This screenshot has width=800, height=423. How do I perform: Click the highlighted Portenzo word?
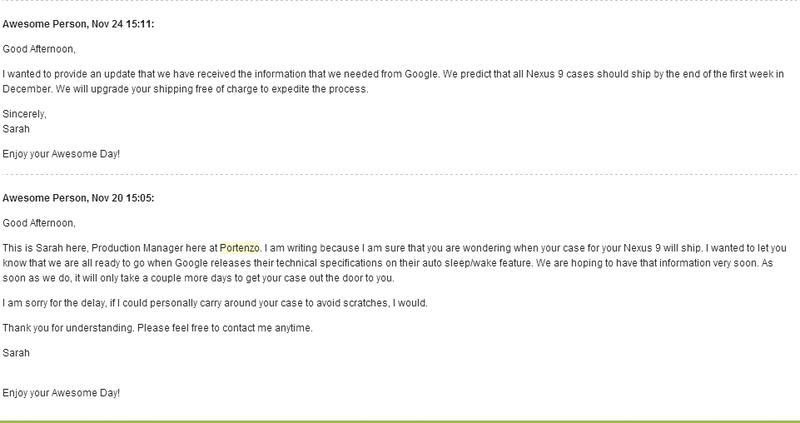[x=240, y=248]
